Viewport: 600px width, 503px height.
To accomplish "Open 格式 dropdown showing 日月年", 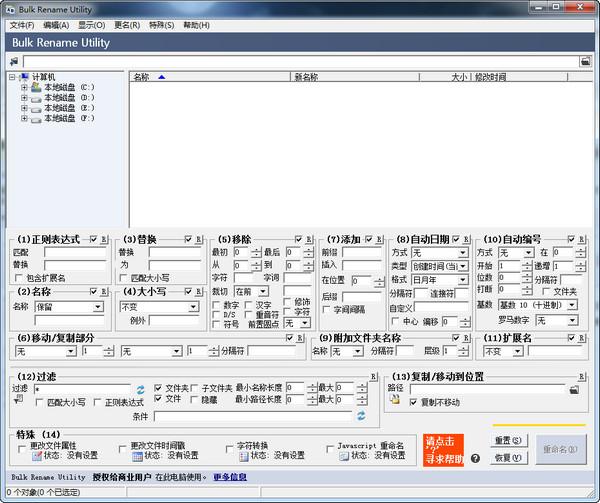I will click(x=440, y=280).
